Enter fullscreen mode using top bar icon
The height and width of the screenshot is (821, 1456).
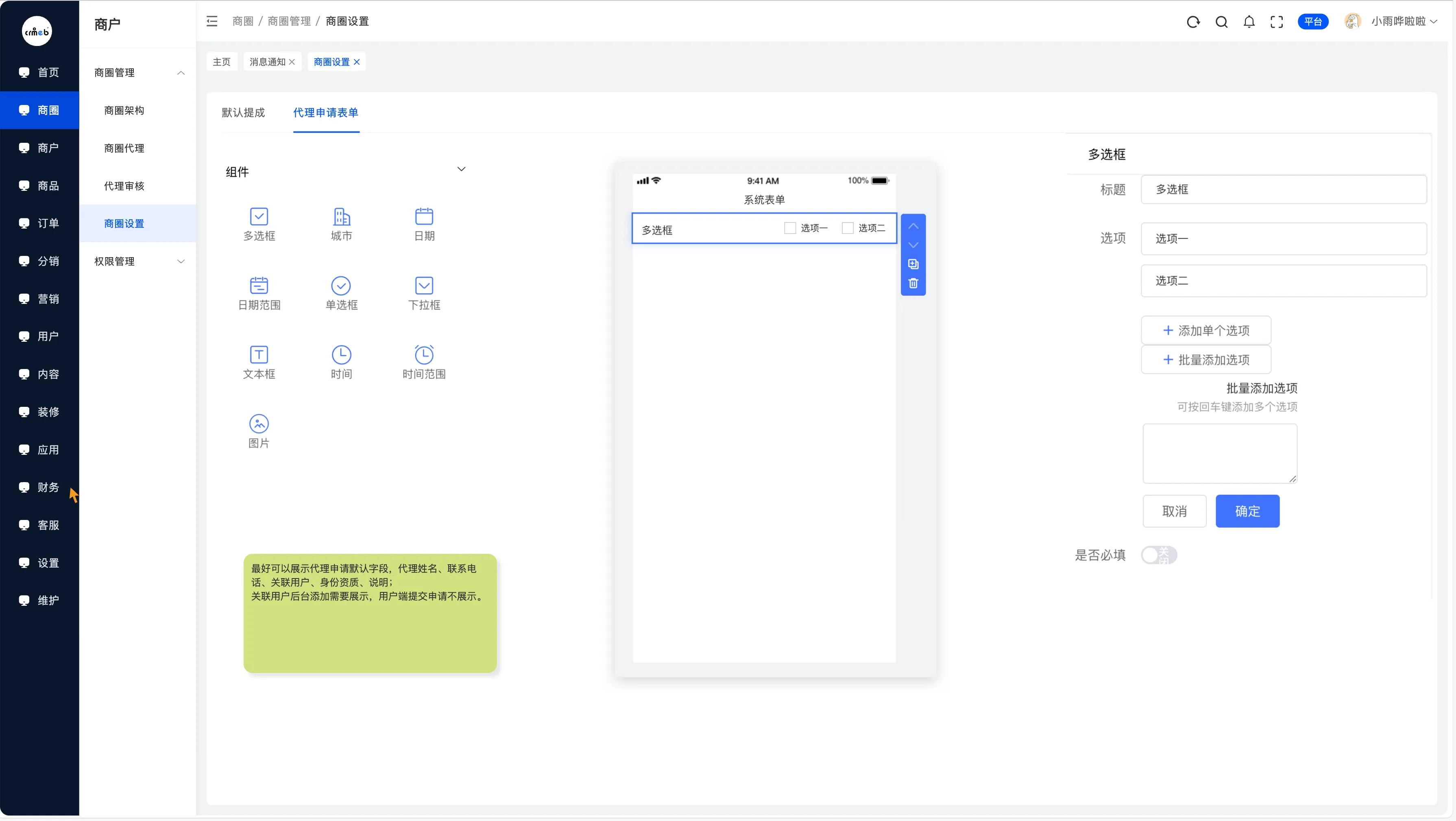pyautogui.click(x=1277, y=22)
